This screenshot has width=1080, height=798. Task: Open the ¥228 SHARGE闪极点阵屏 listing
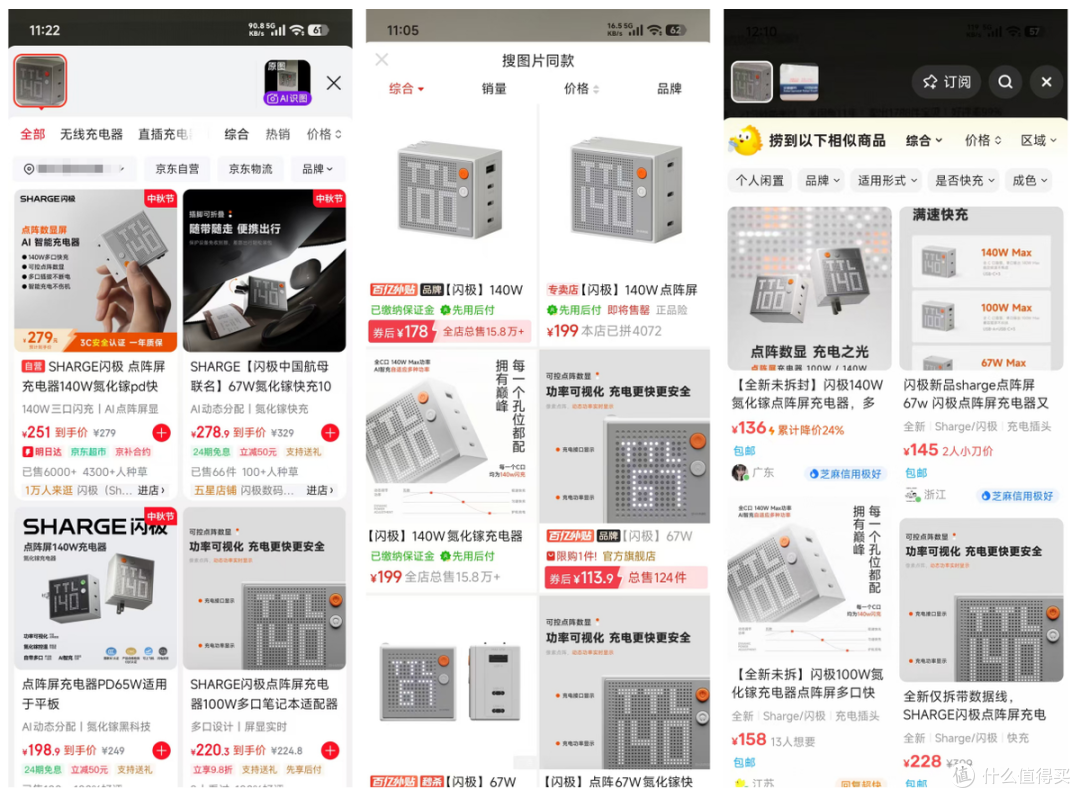[x=982, y=651]
